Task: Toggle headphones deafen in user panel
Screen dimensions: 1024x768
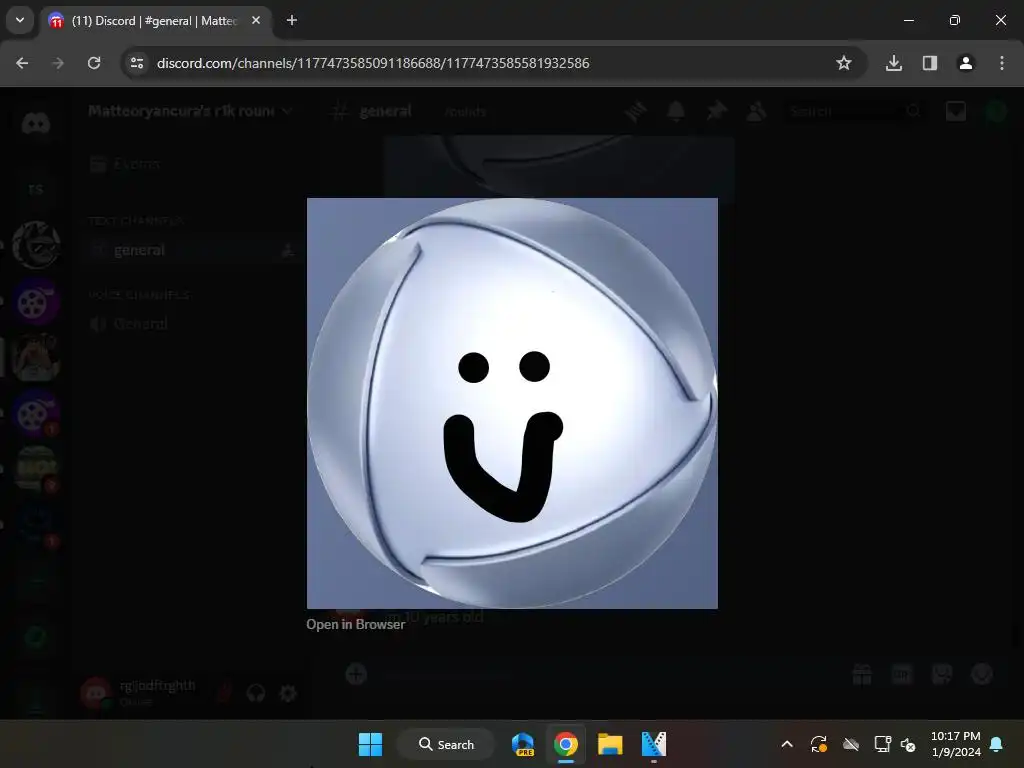Action: (x=256, y=693)
